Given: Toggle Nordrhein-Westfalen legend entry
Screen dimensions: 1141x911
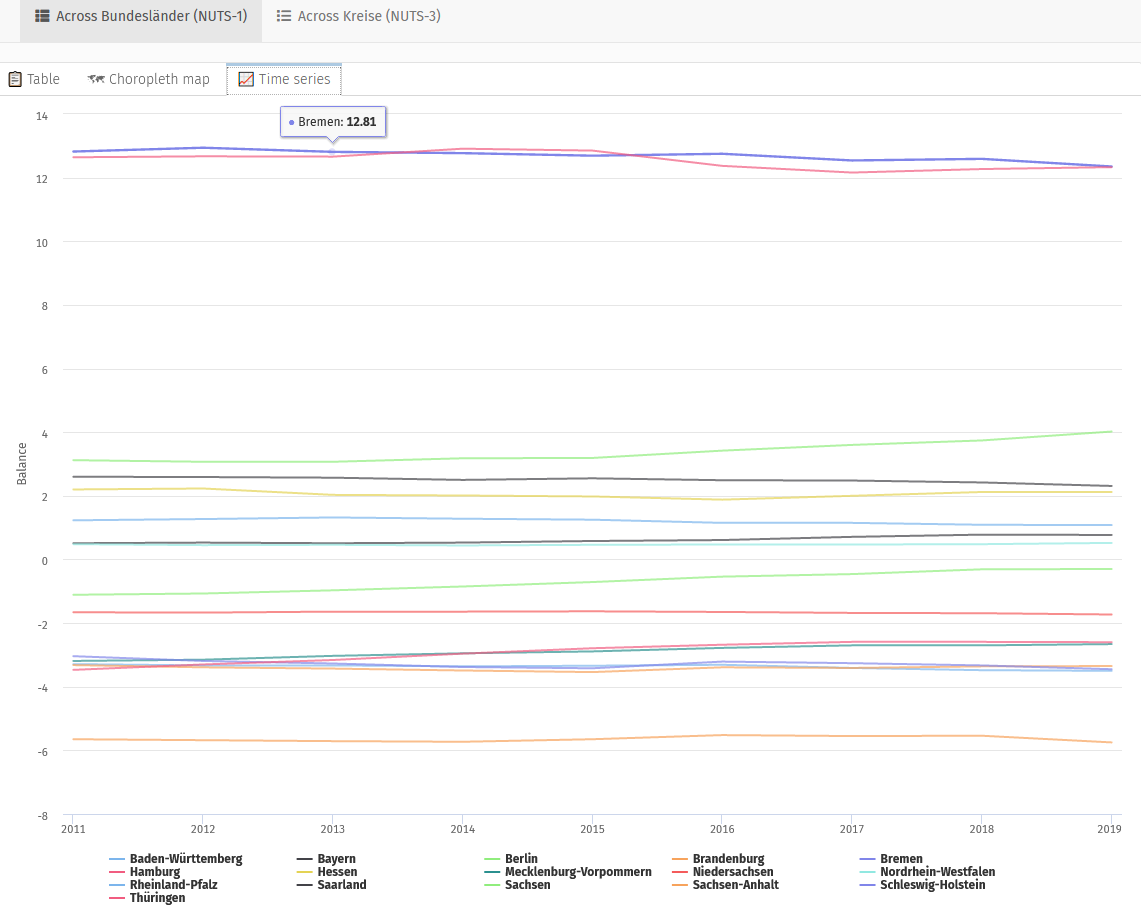Looking at the screenshot, I should pyautogui.click(x=928, y=872).
